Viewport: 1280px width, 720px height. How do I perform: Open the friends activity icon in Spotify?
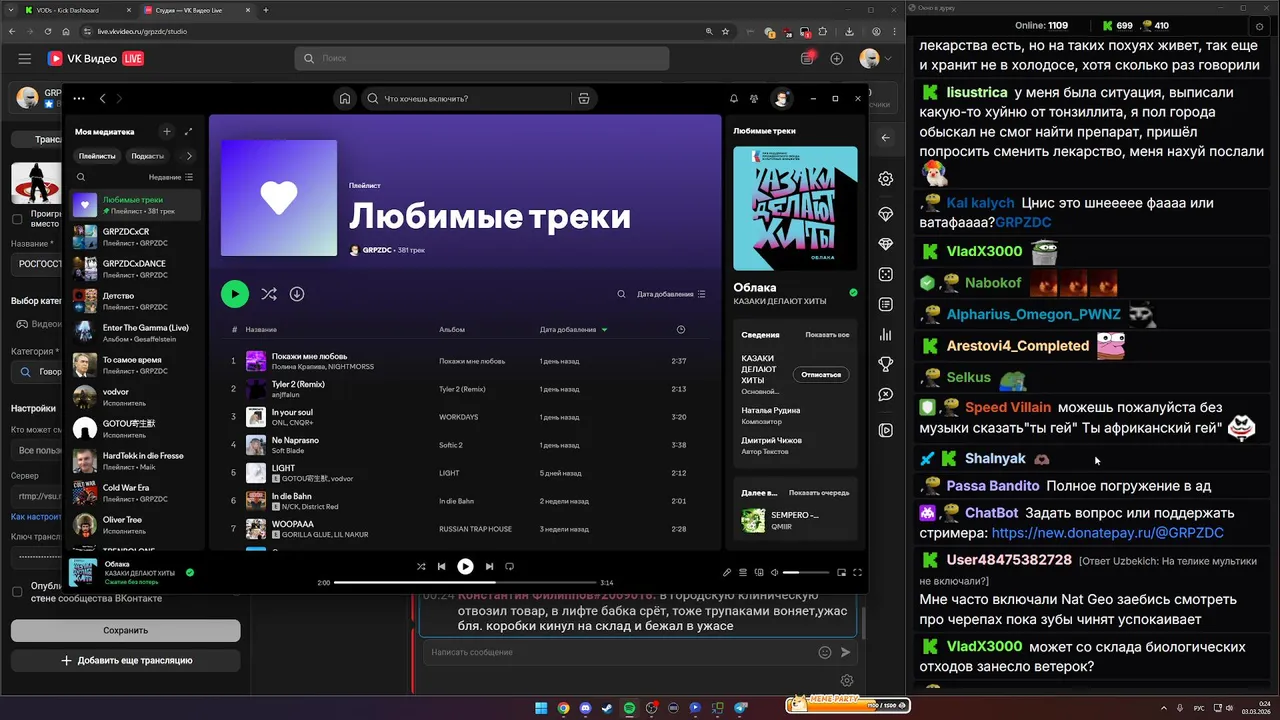click(x=754, y=99)
